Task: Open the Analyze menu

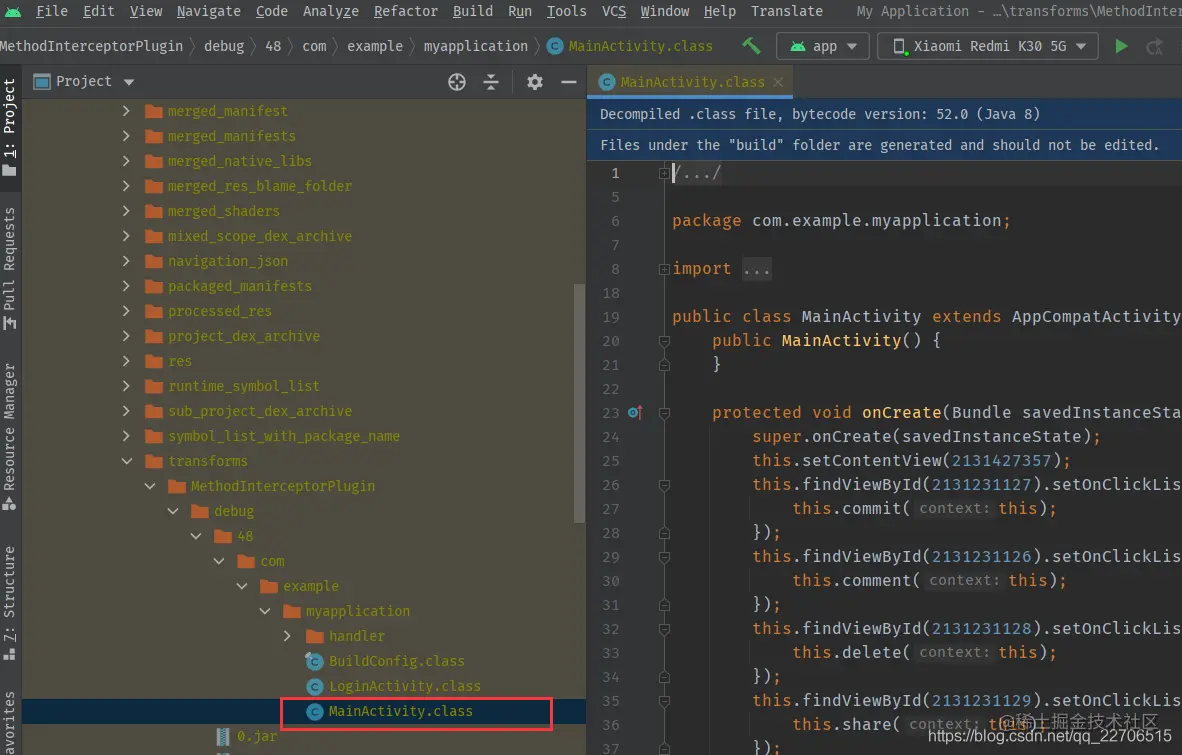Action: (331, 11)
